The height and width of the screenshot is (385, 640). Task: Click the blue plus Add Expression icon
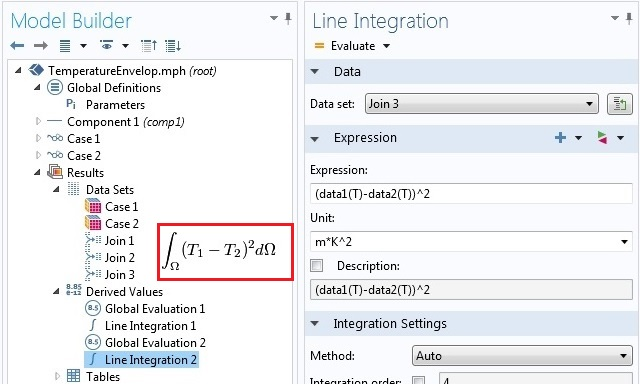[x=560, y=138]
